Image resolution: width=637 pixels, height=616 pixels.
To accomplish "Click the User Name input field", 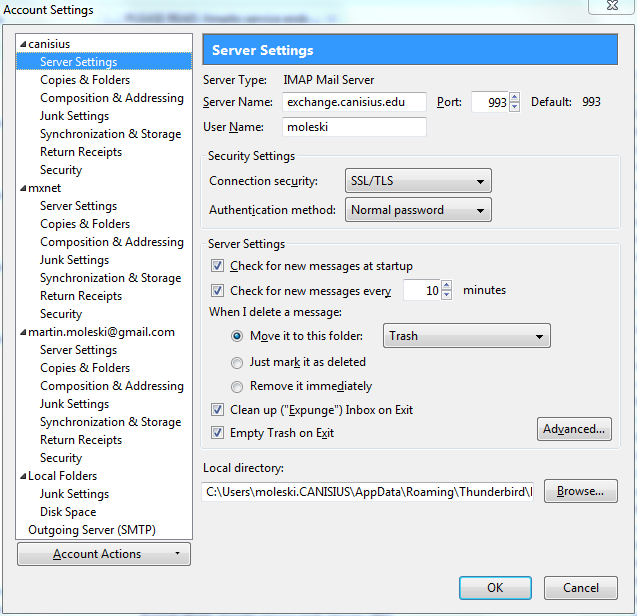I will pos(354,127).
